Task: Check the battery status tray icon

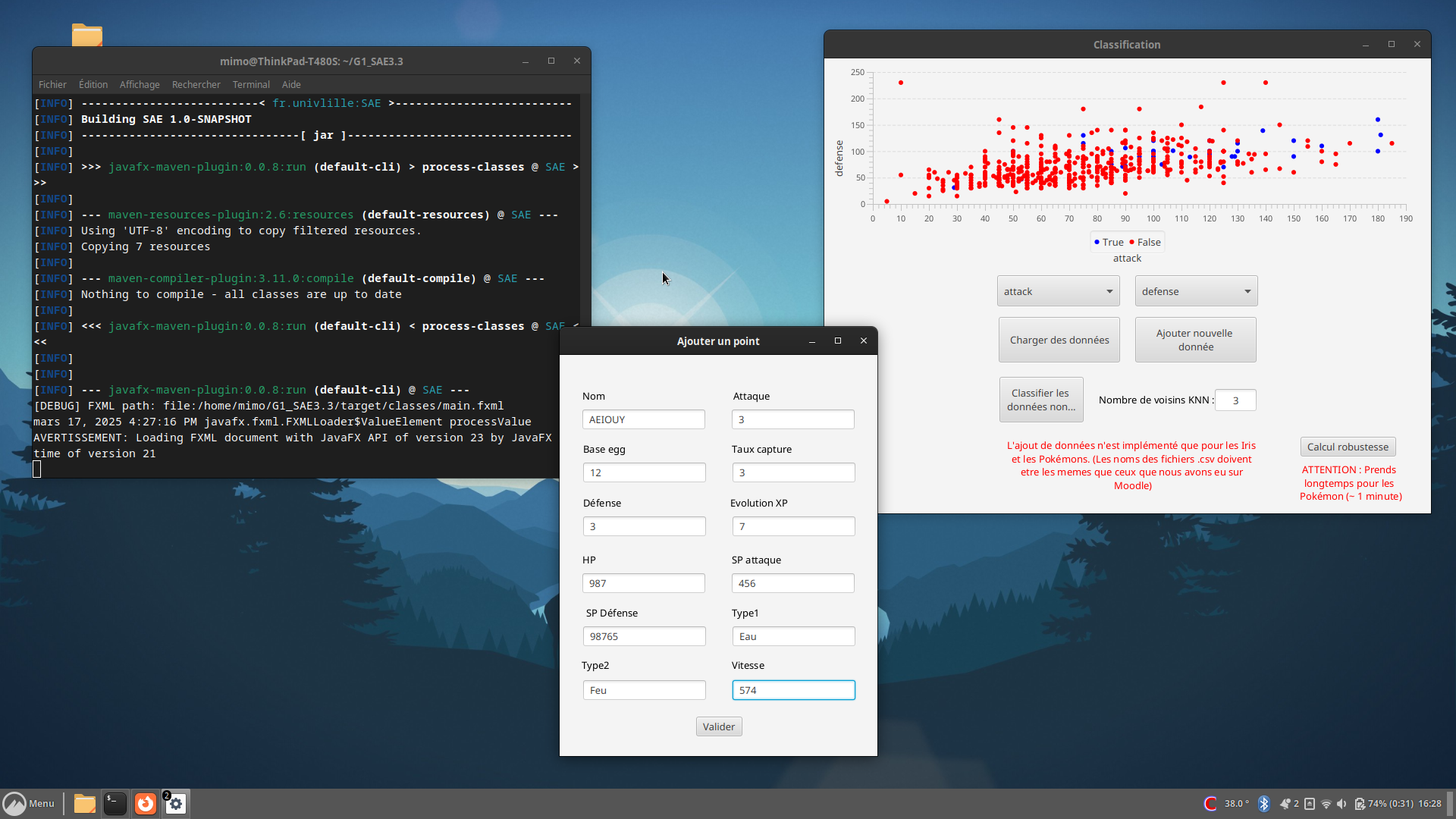Action: pos(1360,804)
